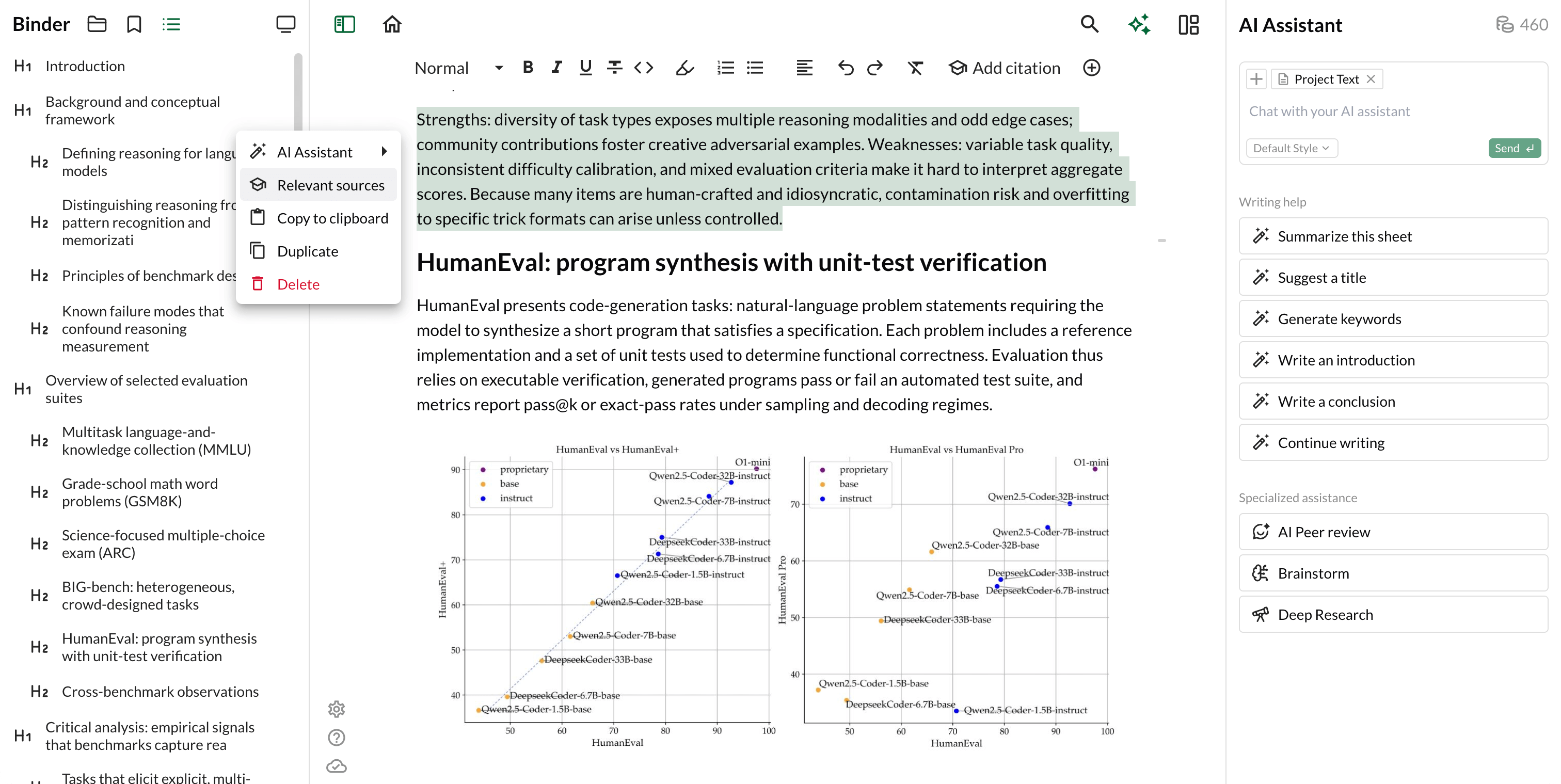Viewport: 1561px width, 784px height.
Task: Open the Default Style dropdown
Action: [1291, 148]
